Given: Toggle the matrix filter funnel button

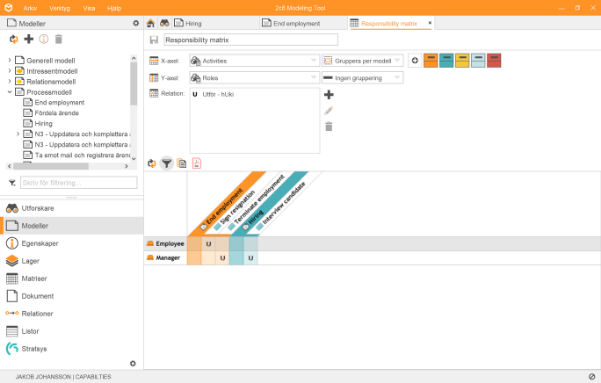Looking at the screenshot, I should coord(166,164).
